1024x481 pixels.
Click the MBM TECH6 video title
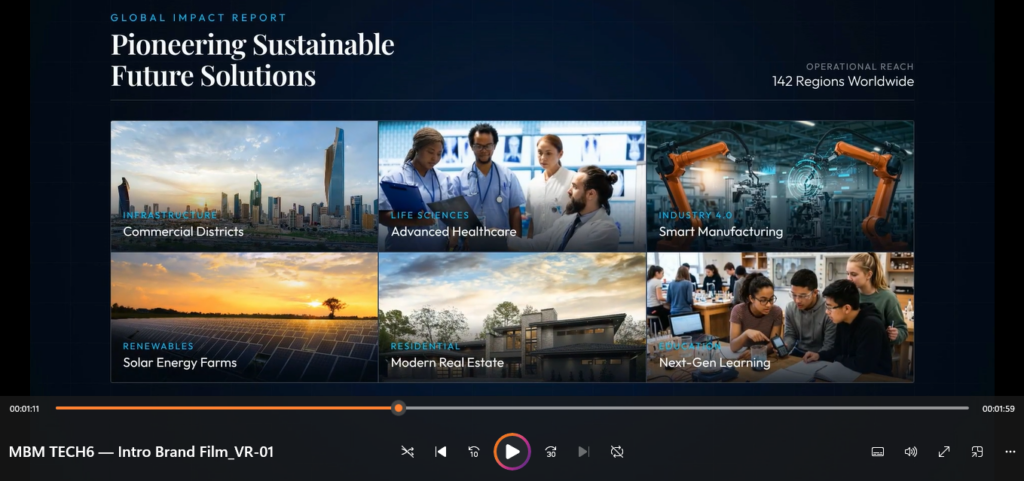(x=141, y=452)
